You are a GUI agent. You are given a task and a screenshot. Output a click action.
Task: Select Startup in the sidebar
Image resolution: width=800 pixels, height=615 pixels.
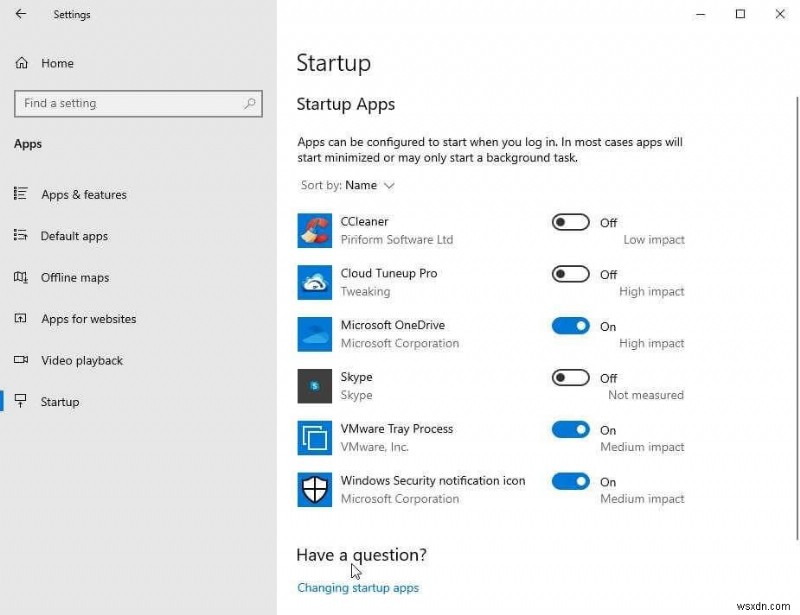[x=60, y=401]
